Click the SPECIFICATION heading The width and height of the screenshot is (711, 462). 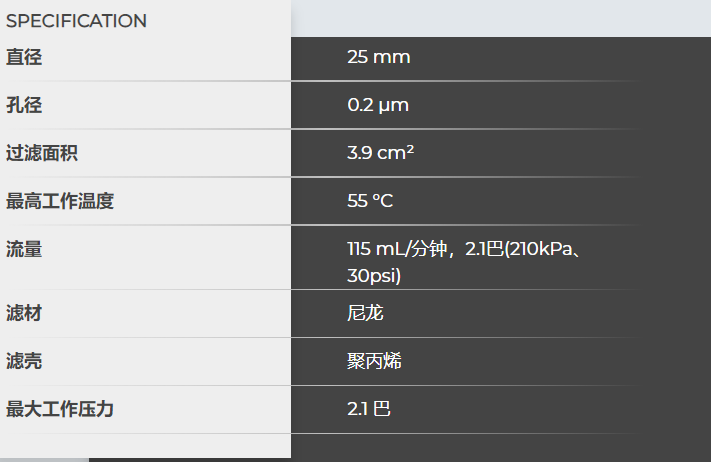76,21
